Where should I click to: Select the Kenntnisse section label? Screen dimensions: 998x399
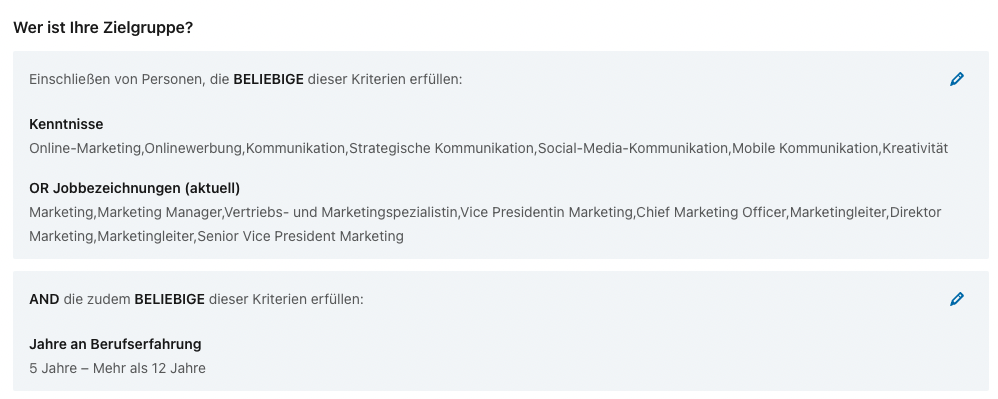pyautogui.click(x=66, y=123)
